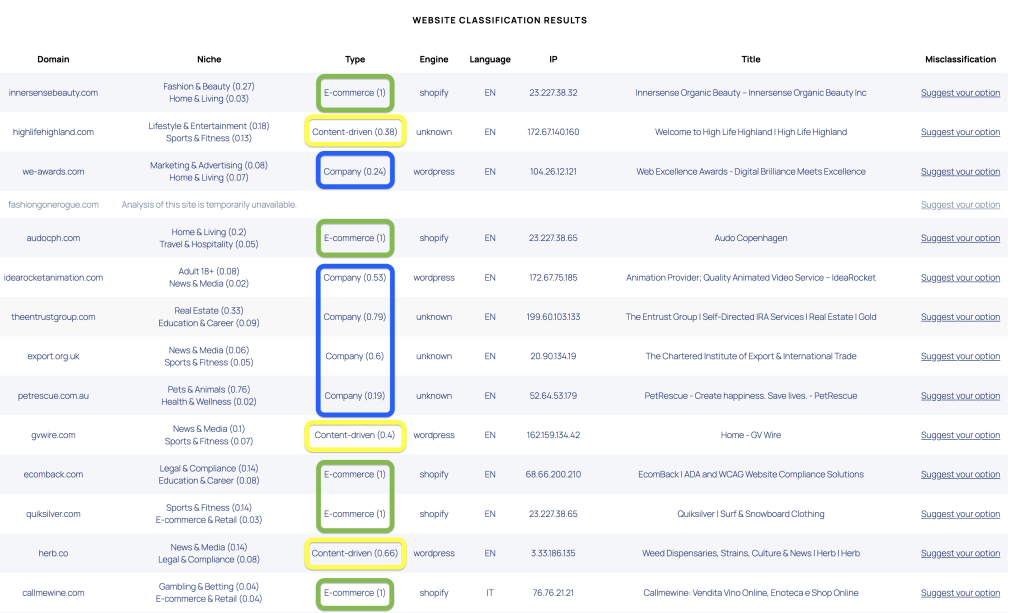Click 'Company (0.6)' type cell
The height and width of the screenshot is (613, 1024).
[355, 356]
